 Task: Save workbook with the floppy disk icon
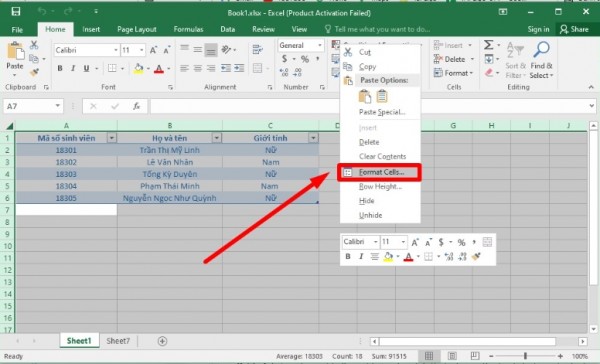[x=16, y=12]
